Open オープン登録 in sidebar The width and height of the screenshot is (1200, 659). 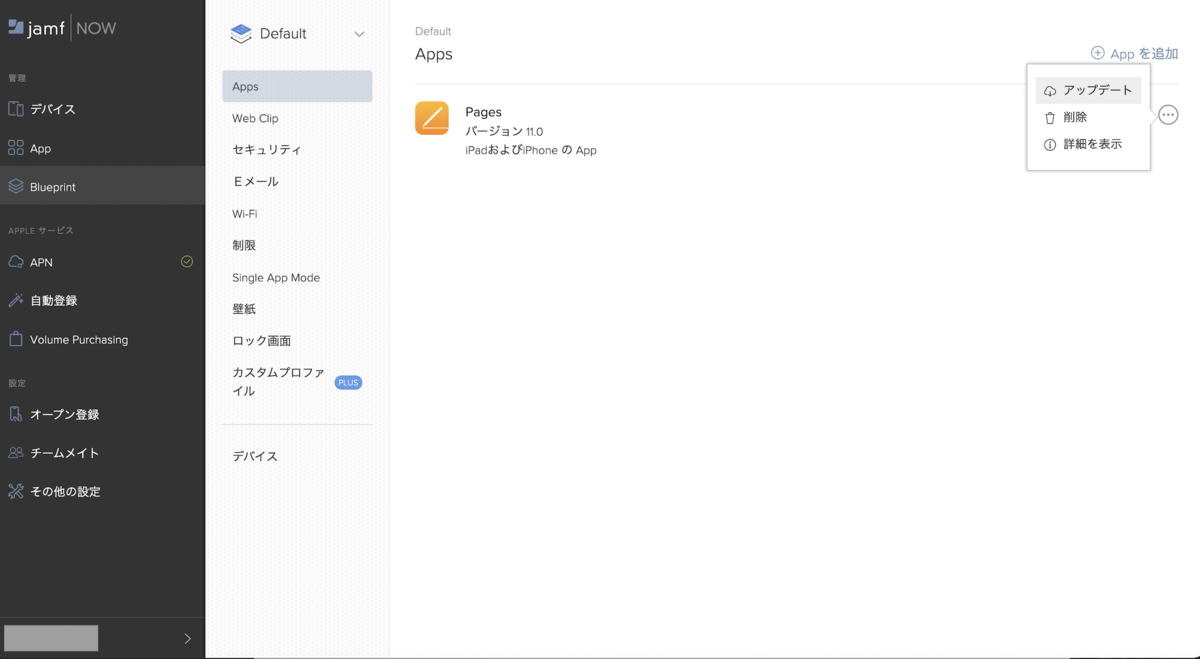(102, 414)
